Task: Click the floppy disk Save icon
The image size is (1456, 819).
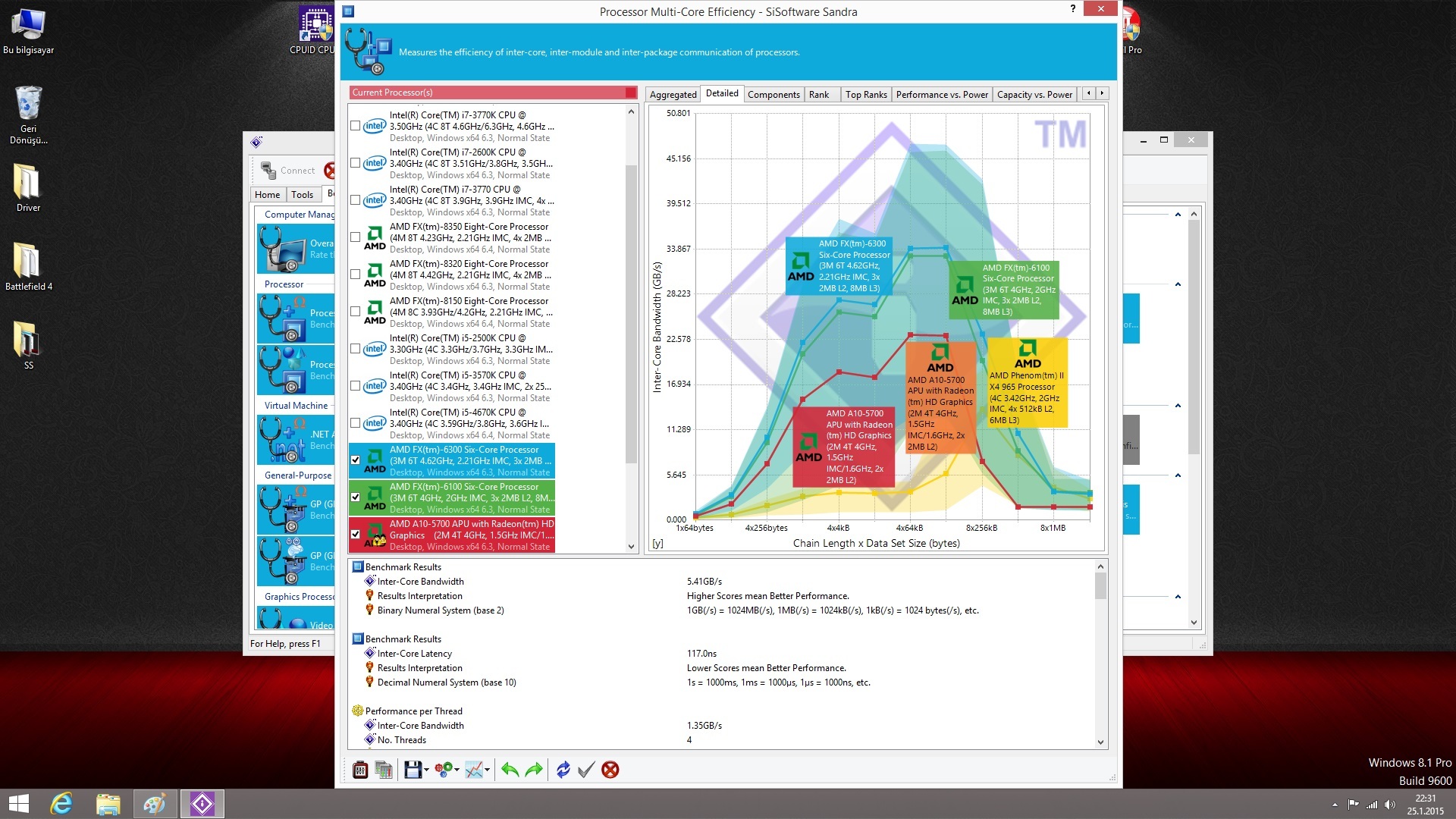Action: [x=413, y=770]
